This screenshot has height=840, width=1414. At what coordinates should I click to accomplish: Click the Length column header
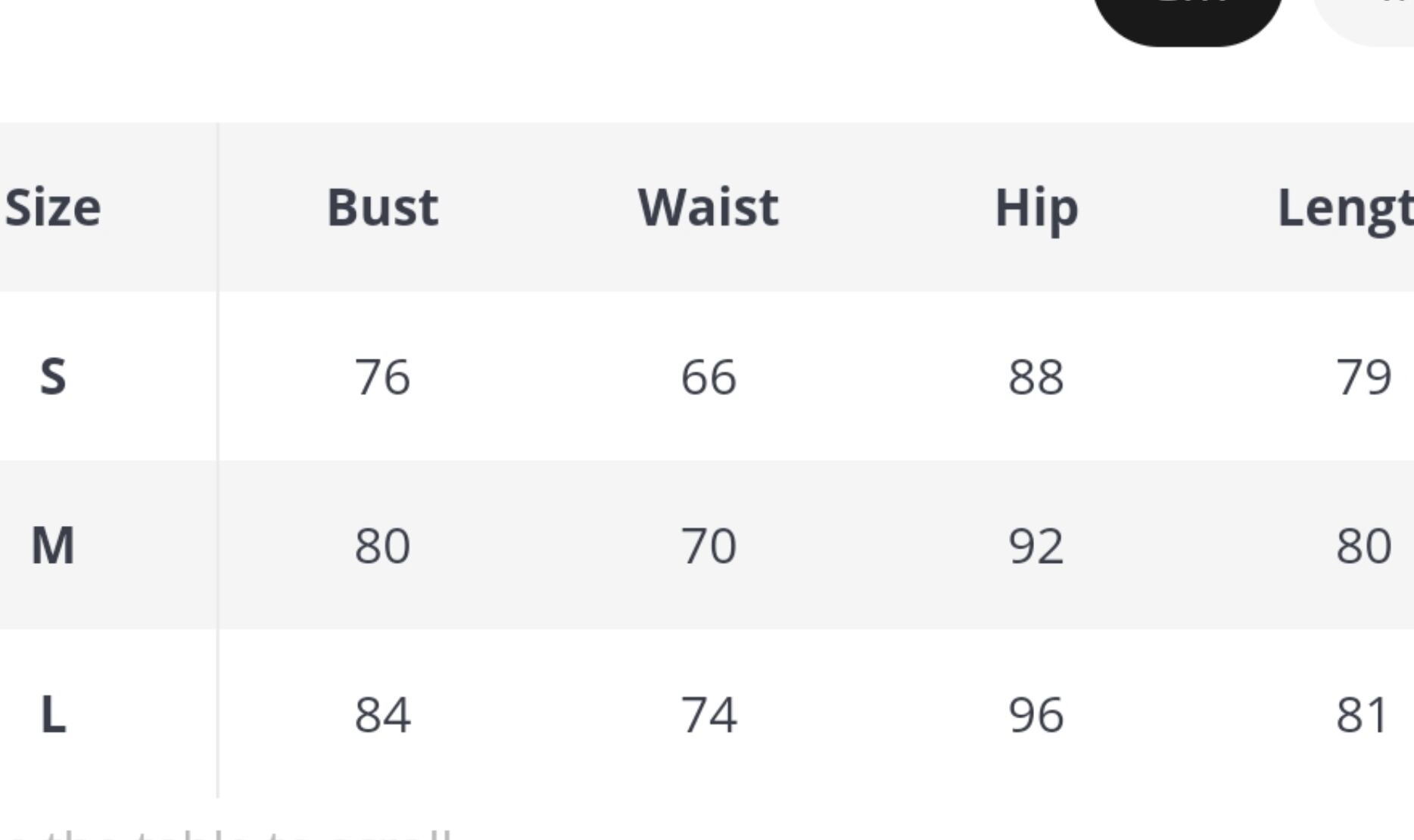pyautogui.click(x=1344, y=207)
